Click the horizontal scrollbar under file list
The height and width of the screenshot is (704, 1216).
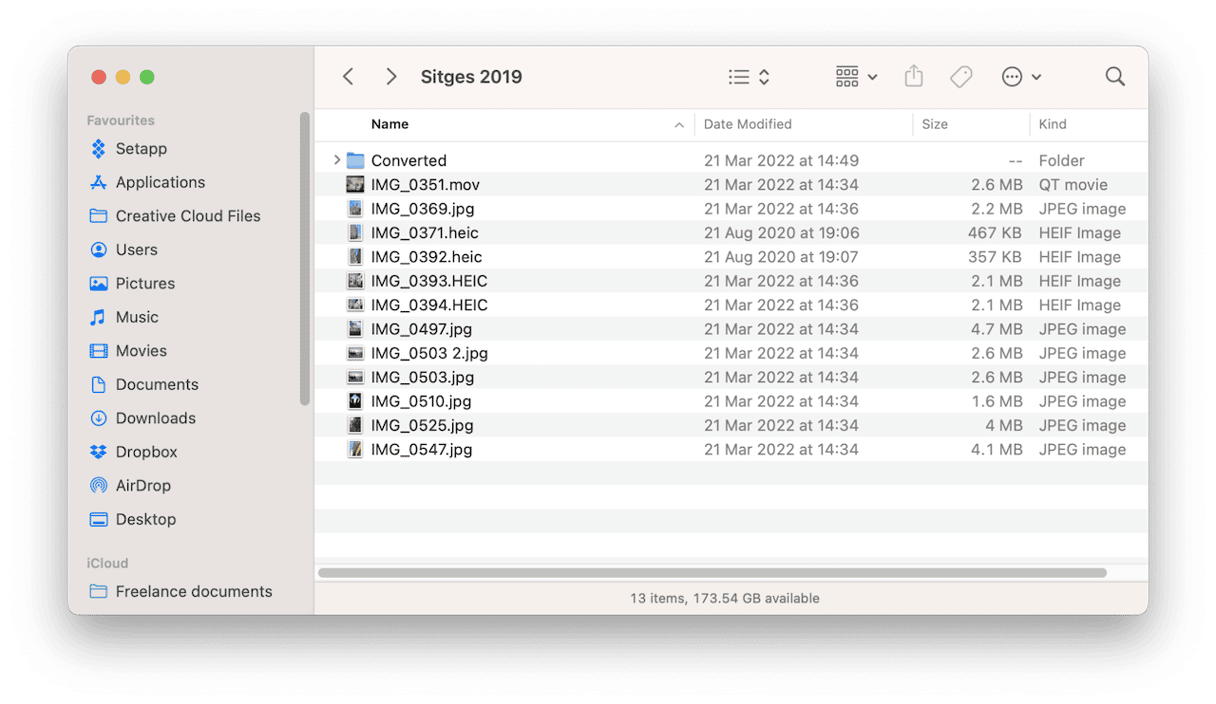712,573
